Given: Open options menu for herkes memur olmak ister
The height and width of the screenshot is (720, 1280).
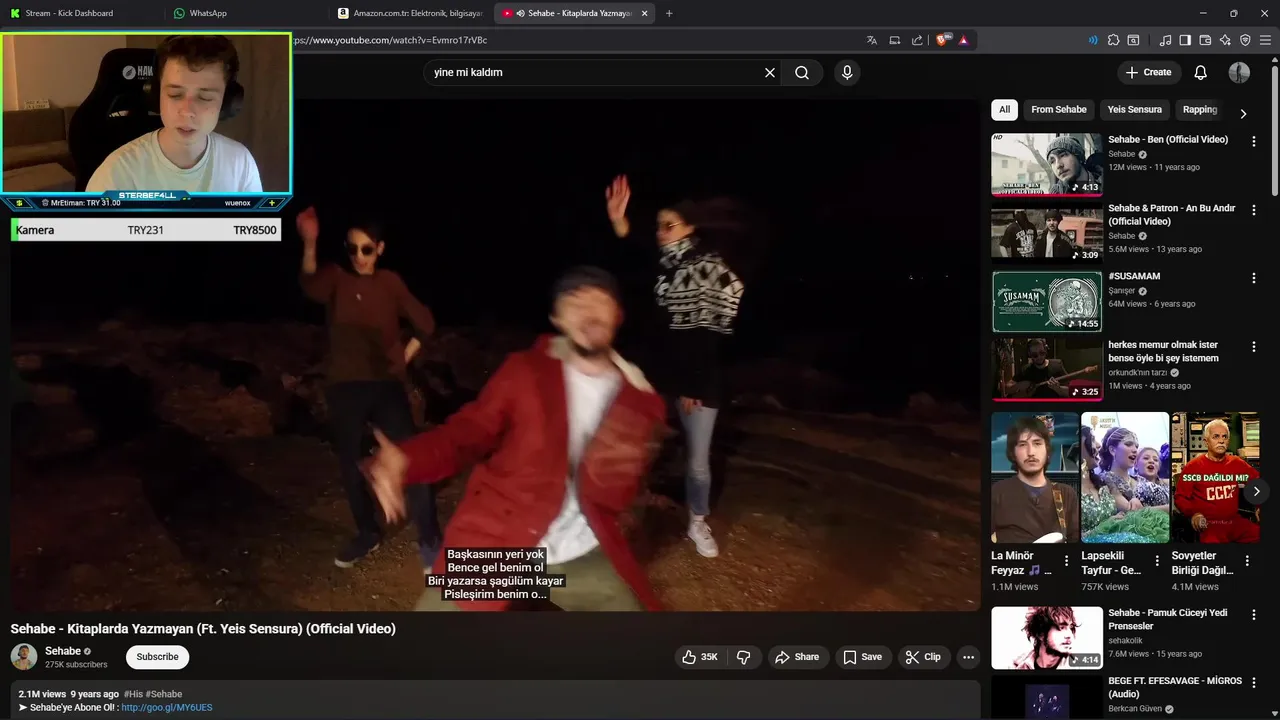Looking at the screenshot, I should tap(1253, 346).
